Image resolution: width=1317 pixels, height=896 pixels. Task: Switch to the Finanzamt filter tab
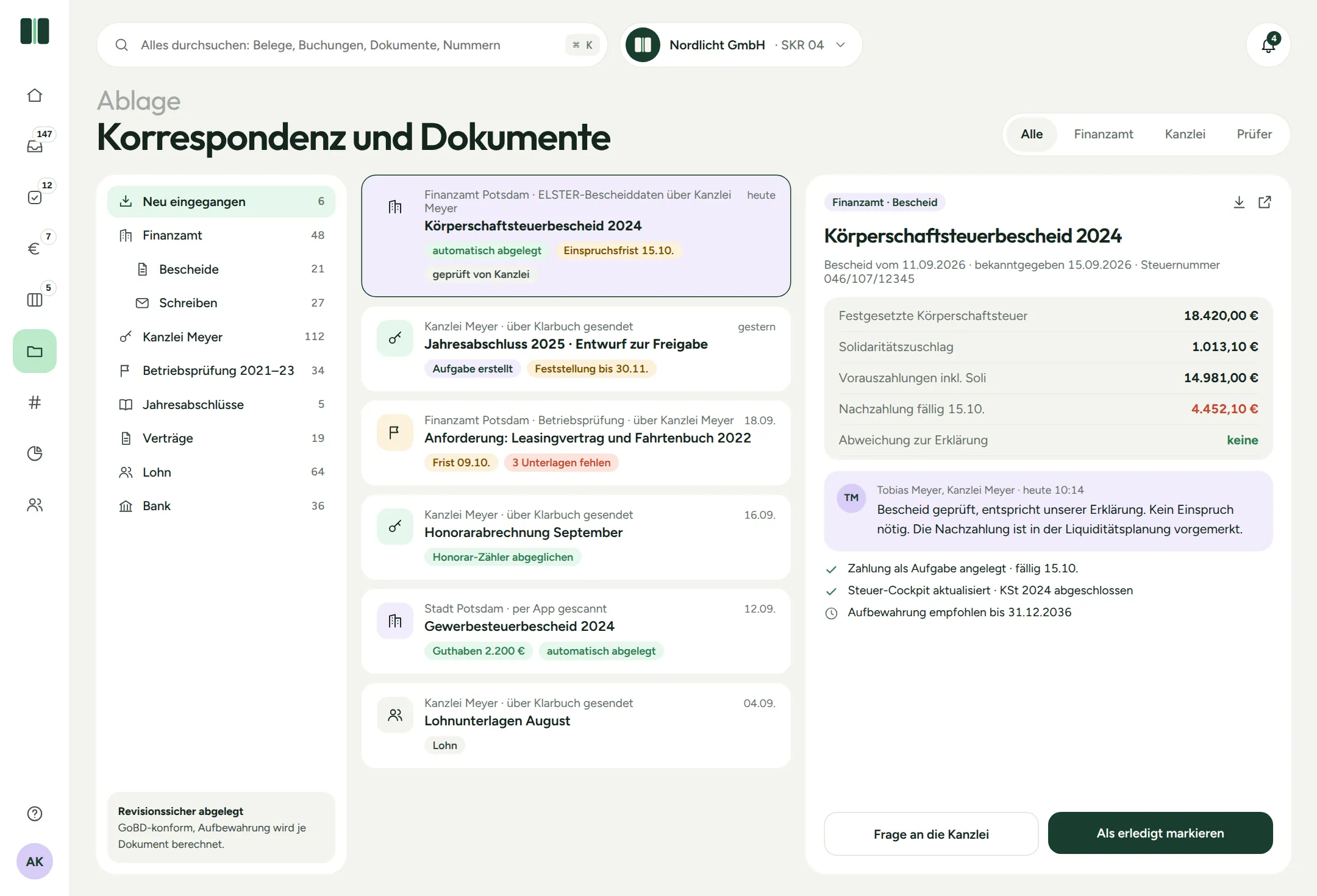(1103, 134)
